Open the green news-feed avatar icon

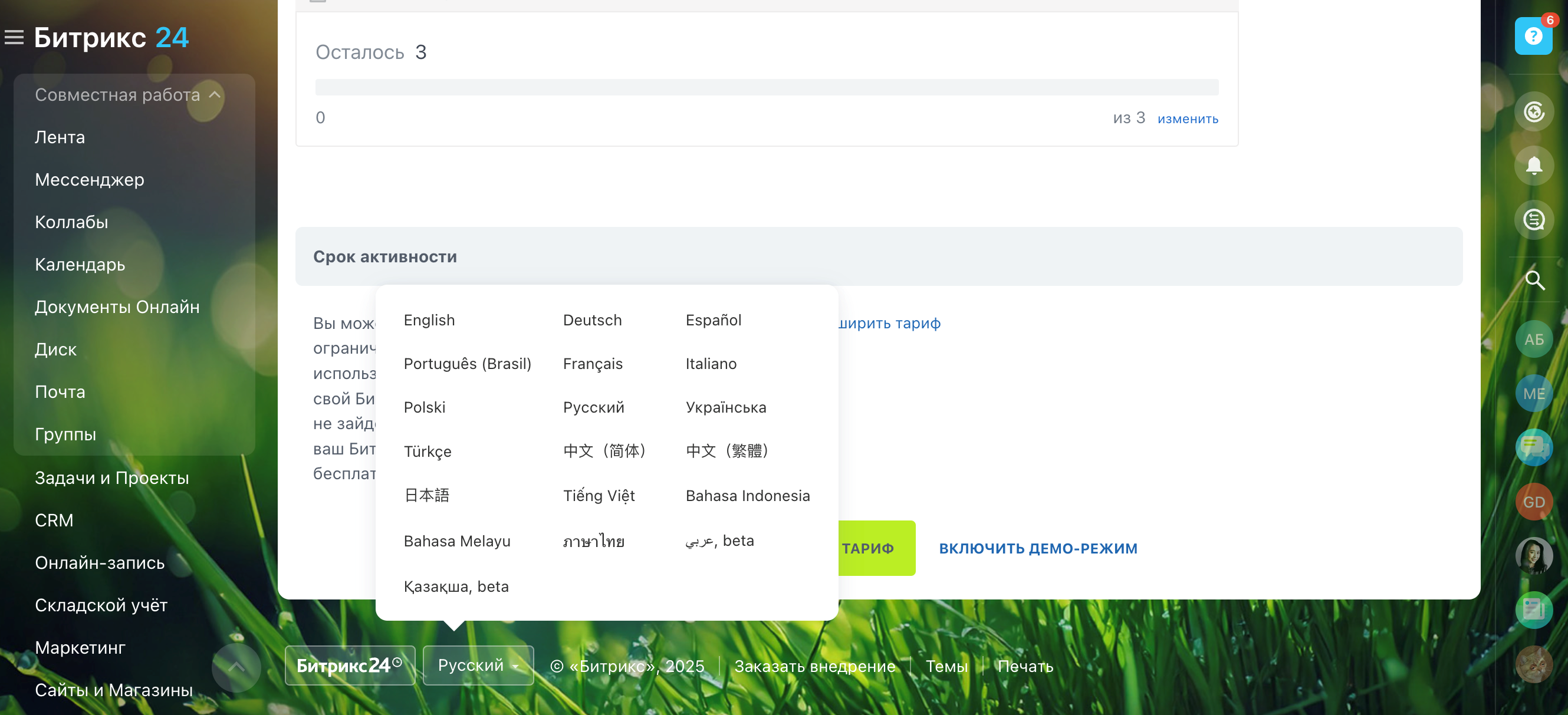tap(1533, 609)
